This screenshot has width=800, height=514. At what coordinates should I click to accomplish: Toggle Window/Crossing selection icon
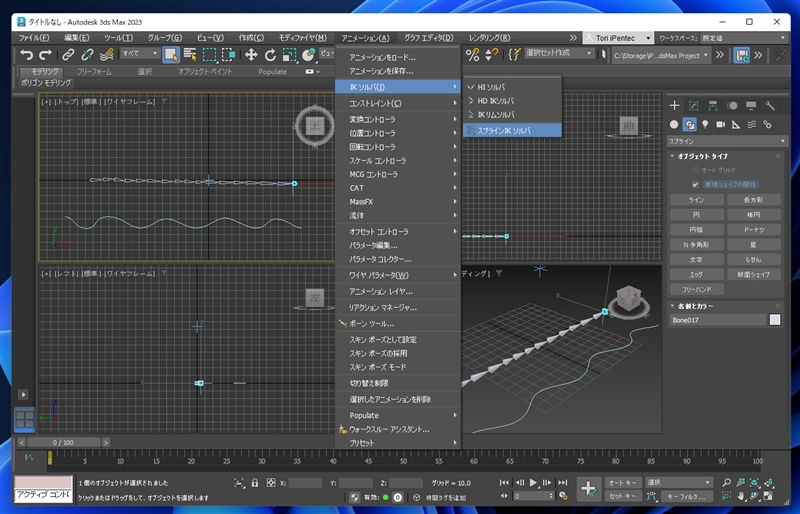click(x=229, y=55)
